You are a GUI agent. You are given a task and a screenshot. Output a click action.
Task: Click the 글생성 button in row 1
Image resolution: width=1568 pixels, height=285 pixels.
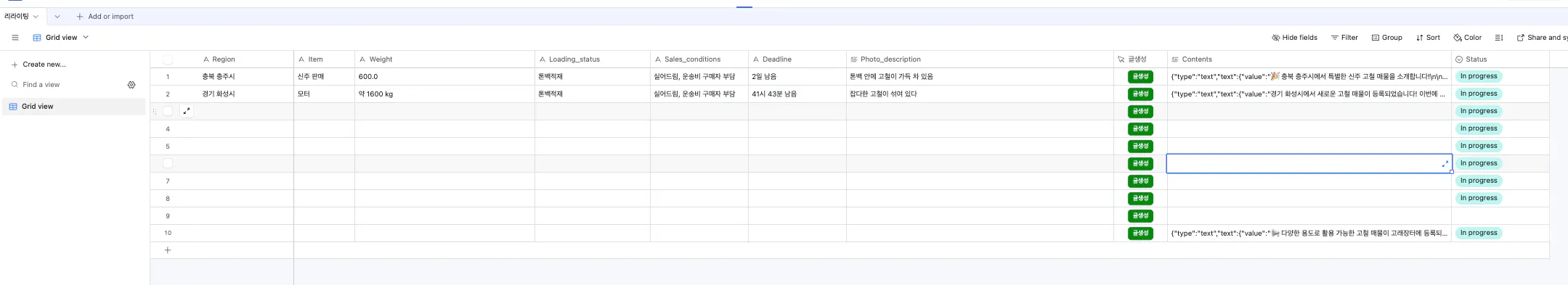tap(1140, 76)
